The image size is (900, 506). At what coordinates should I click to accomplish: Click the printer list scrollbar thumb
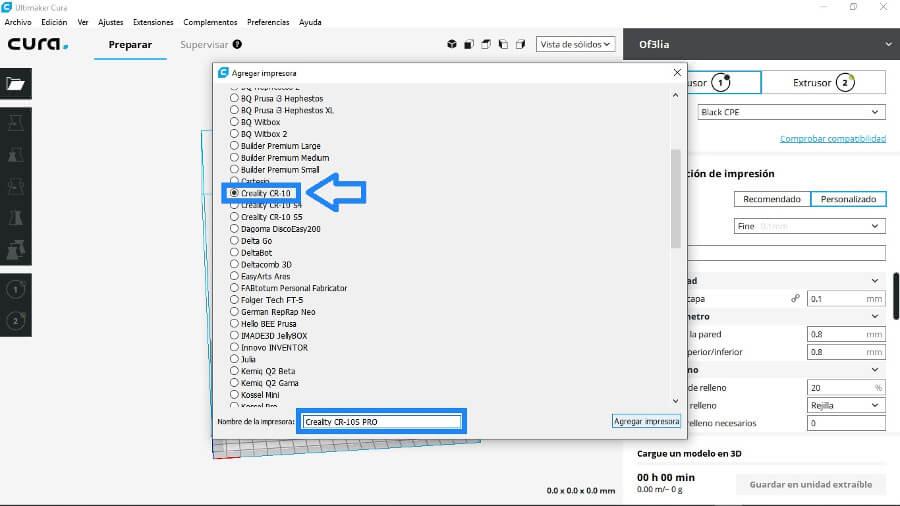(x=676, y=198)
